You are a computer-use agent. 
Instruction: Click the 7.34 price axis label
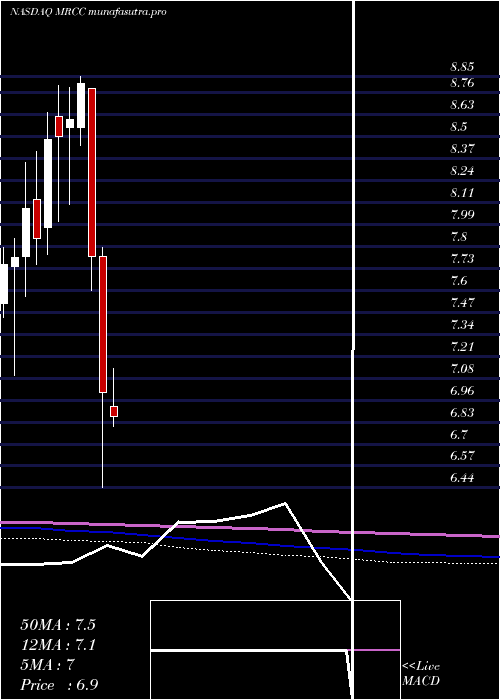click(462, 325)
